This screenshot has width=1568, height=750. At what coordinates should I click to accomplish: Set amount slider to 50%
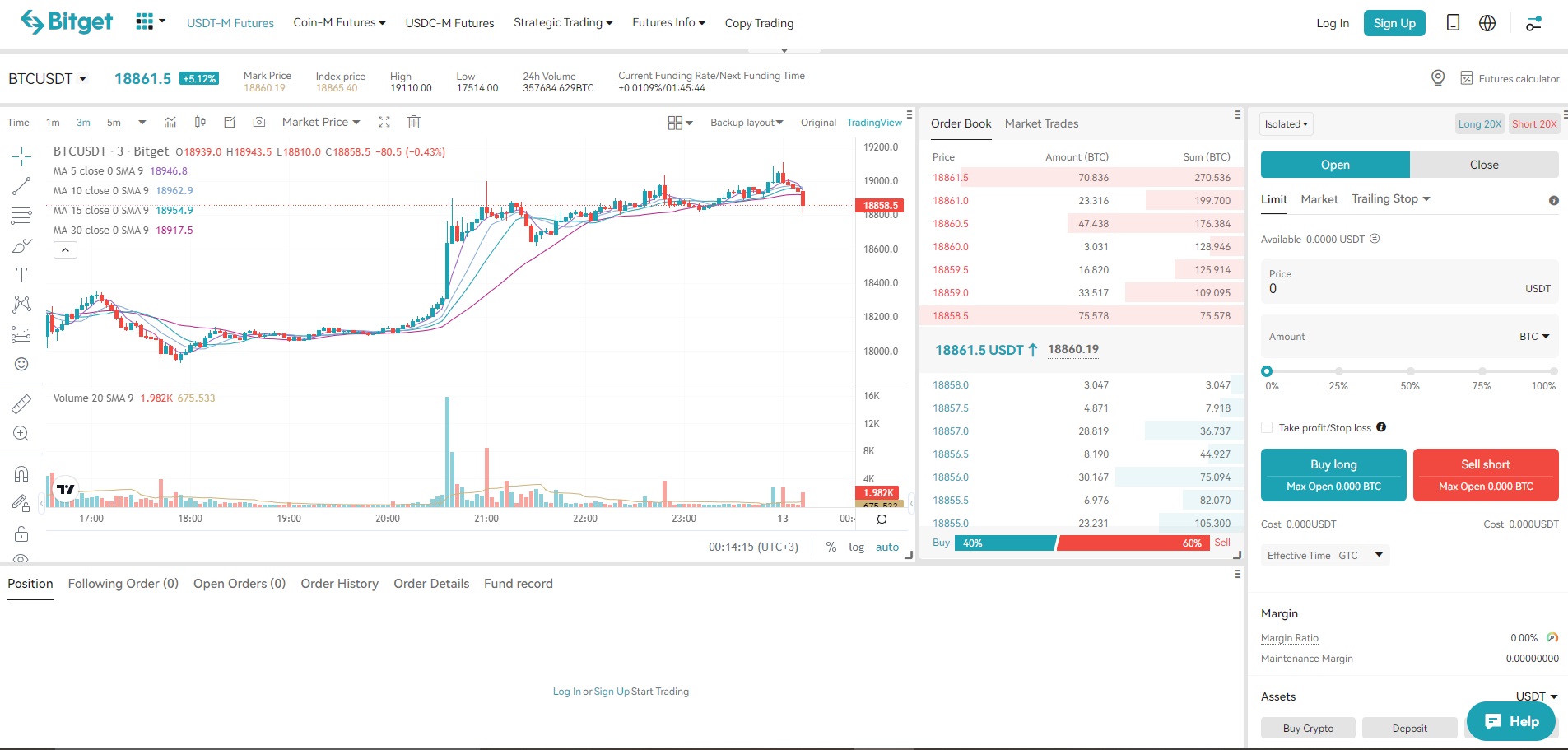[x=1411, y=371]
